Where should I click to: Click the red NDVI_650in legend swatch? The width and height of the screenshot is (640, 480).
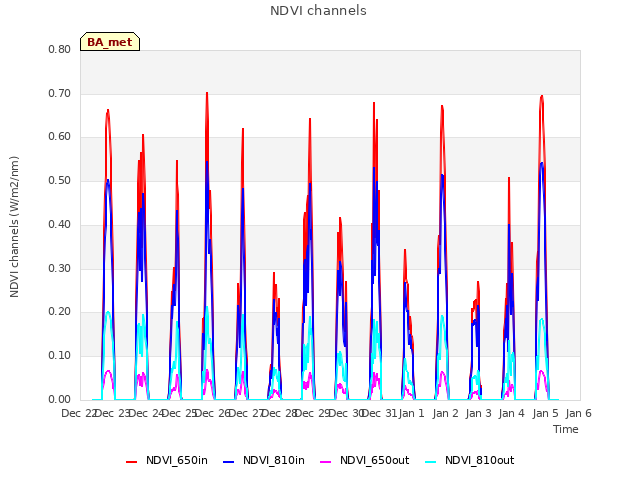(x=131, y=462)
